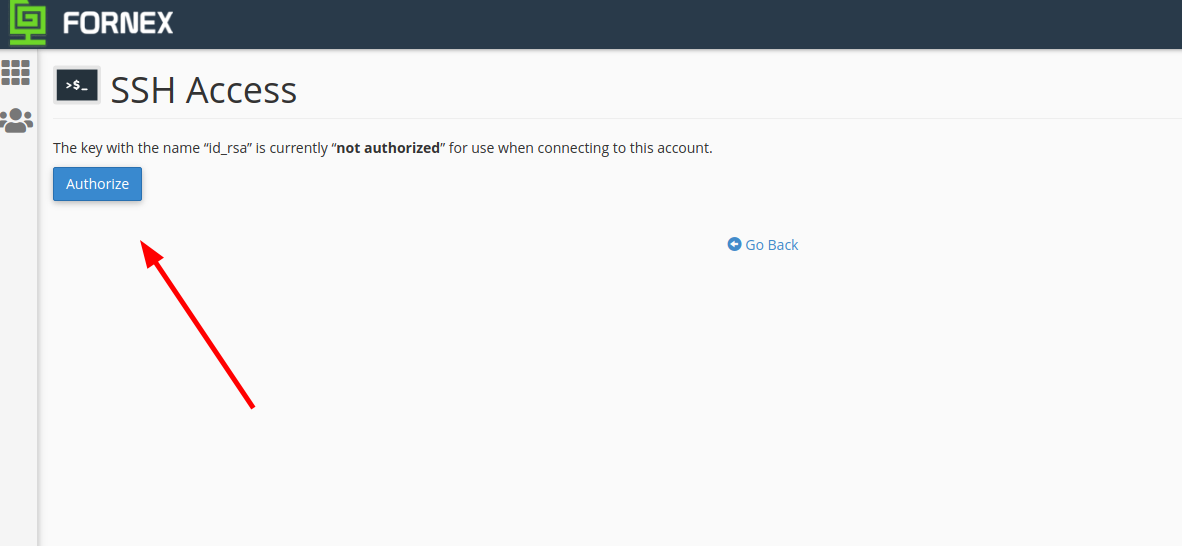The height and width of the screenshot is (546, 1182).
Task: Click the green Fornex logo icon
Action: pyautogui.click(x=27, y=23)
